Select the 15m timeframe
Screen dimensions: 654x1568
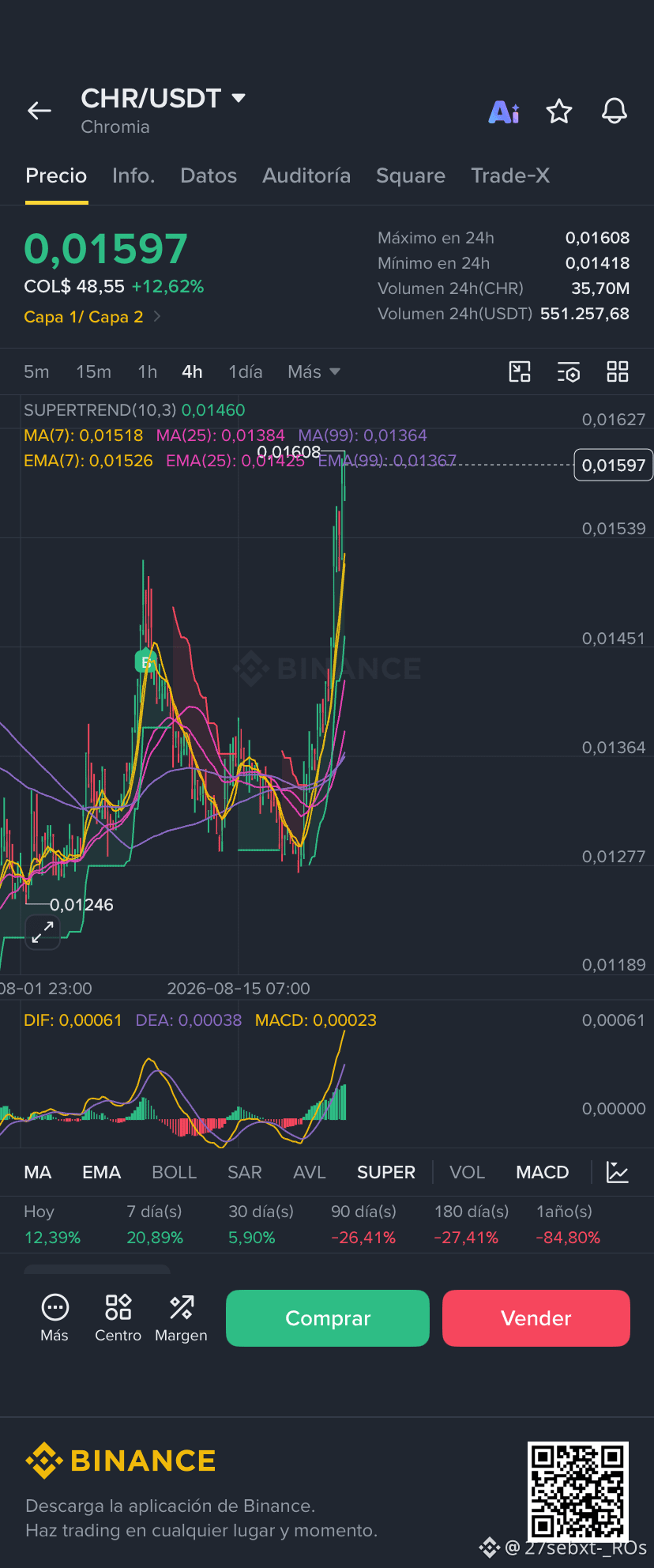[x=93, y=371]
